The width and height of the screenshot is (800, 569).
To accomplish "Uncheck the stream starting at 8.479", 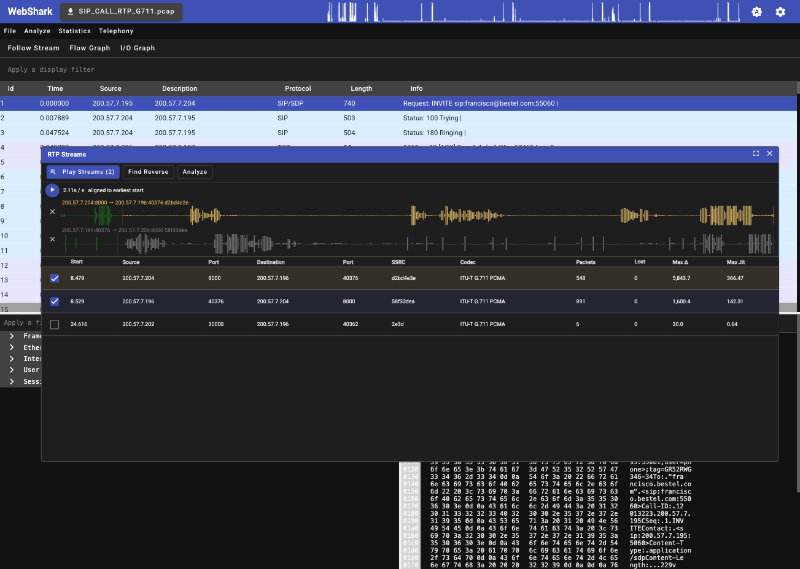I will click(55, 278).
